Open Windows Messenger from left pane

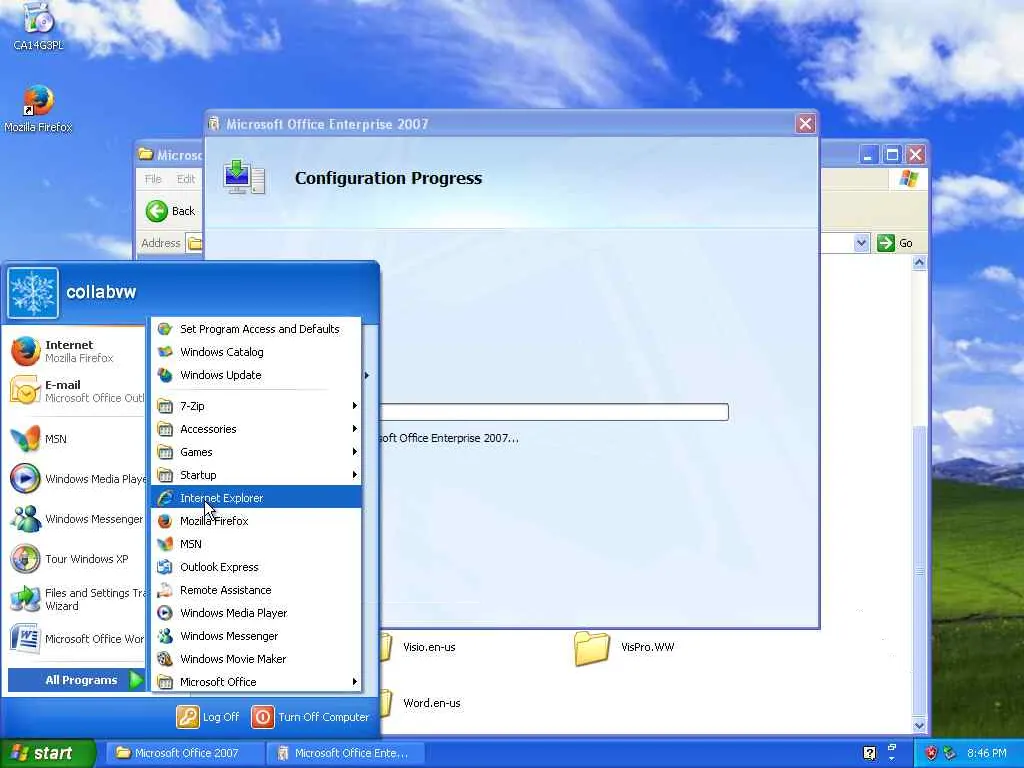click(77, 519)
